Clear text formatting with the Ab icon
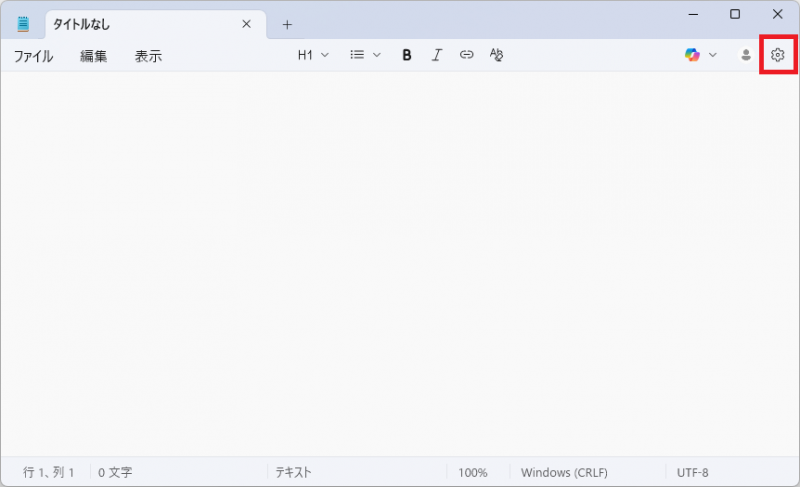Image resolution: width=800 pixels, height=487 pixels. [496, 56]
